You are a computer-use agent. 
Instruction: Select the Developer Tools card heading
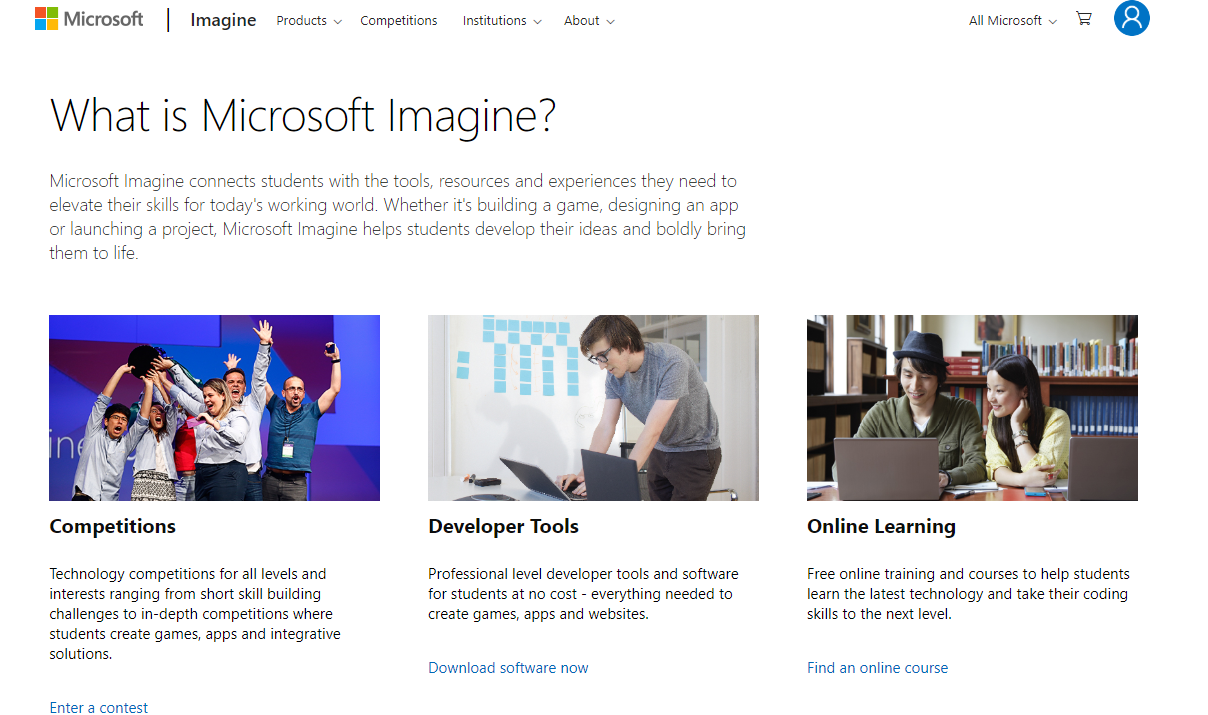(x=503, y=526)
